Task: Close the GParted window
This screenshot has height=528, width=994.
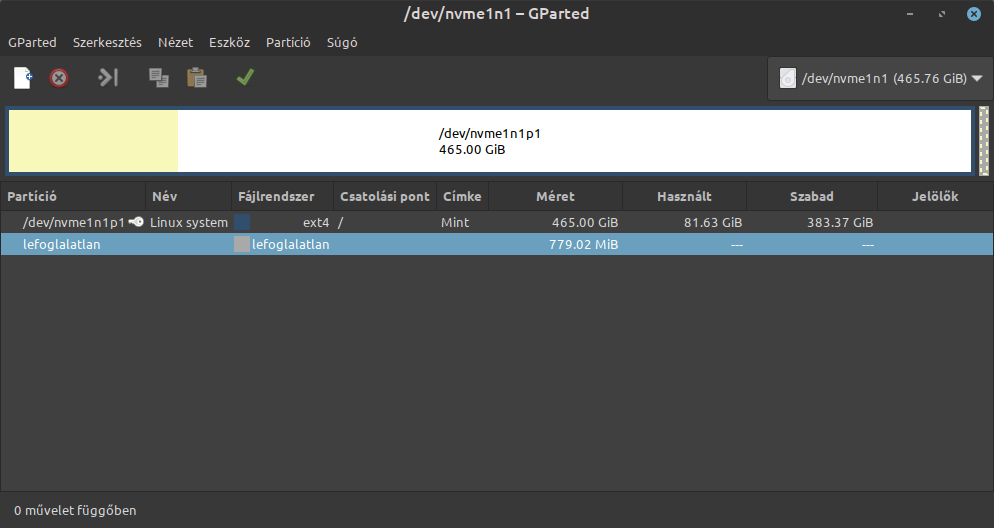Action: point(974,14)
